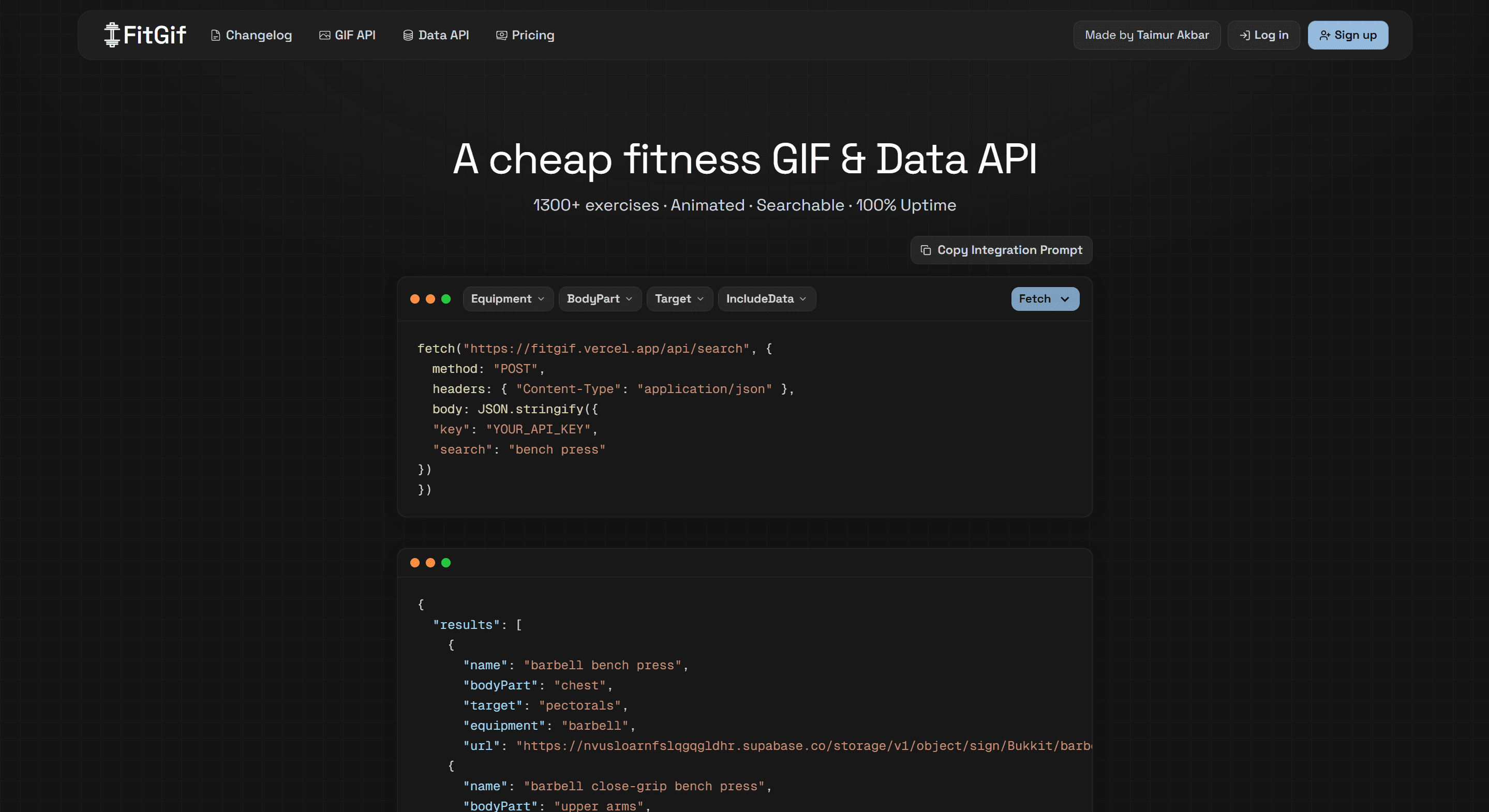Image resolution: width=1489 pixels, height=812 pixels.
Task: Open the Changelog page
Action: click(251, 35)
